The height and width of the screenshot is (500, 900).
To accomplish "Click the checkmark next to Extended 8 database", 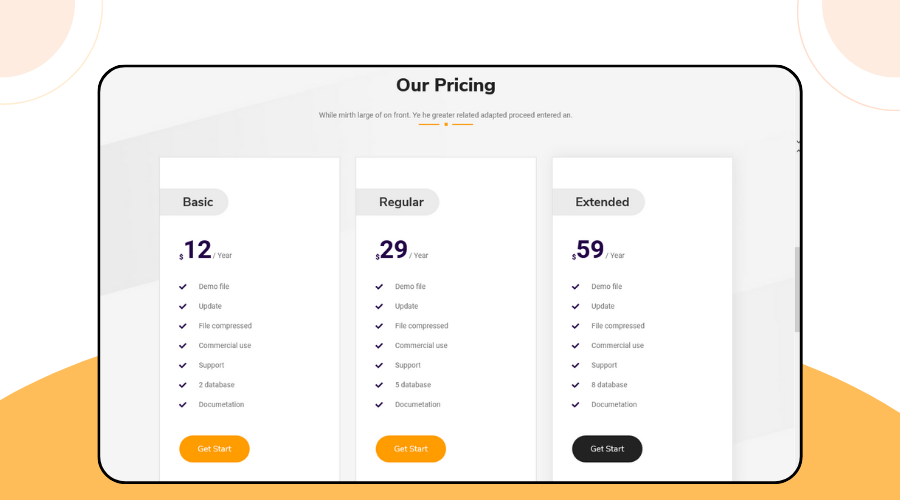I will (576, 385).
